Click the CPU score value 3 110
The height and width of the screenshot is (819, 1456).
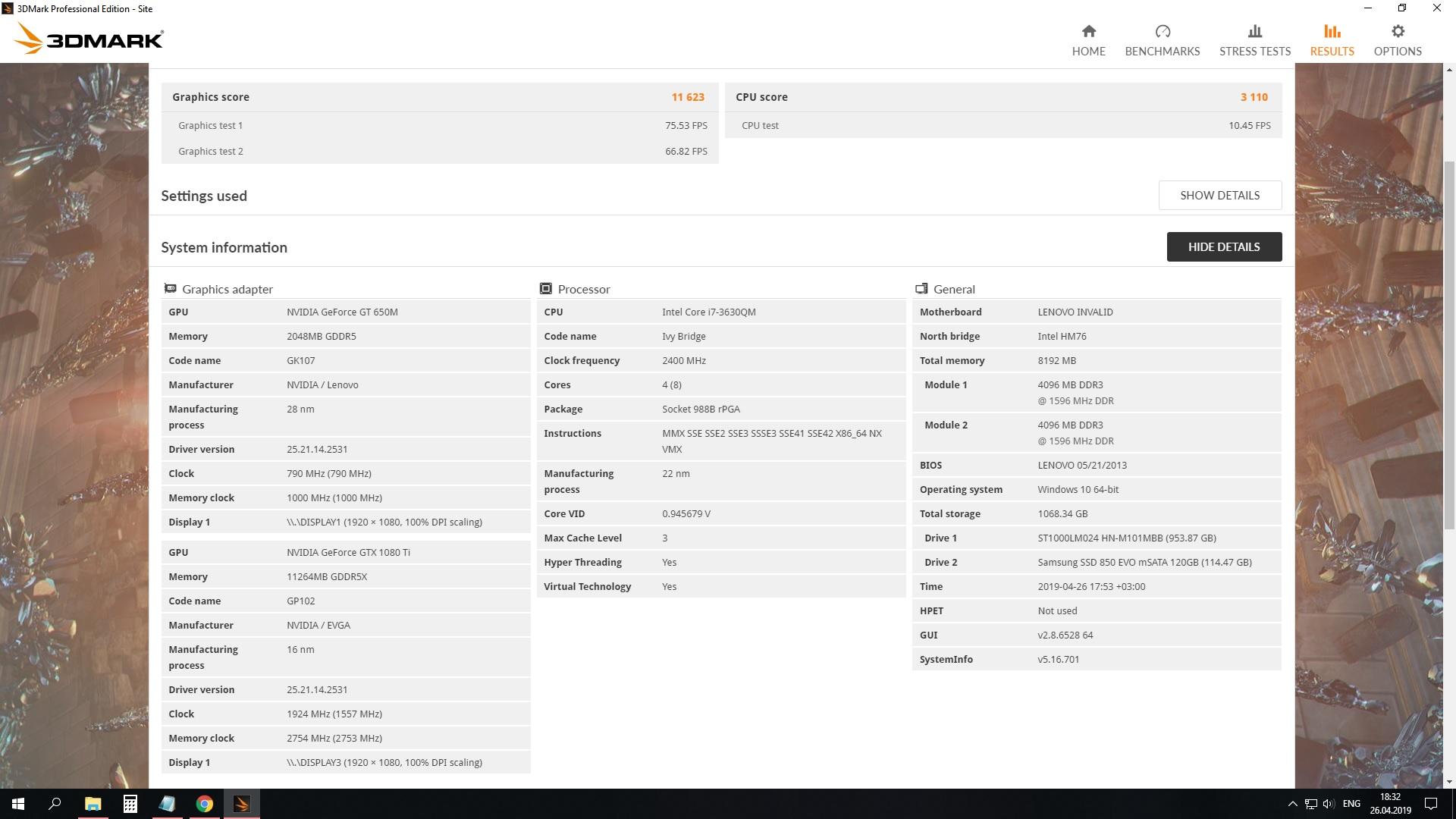point(1254,97)
